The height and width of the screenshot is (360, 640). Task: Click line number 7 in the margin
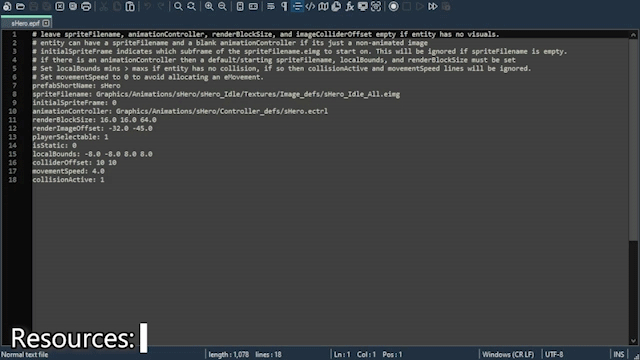click(x=15, y=86)
